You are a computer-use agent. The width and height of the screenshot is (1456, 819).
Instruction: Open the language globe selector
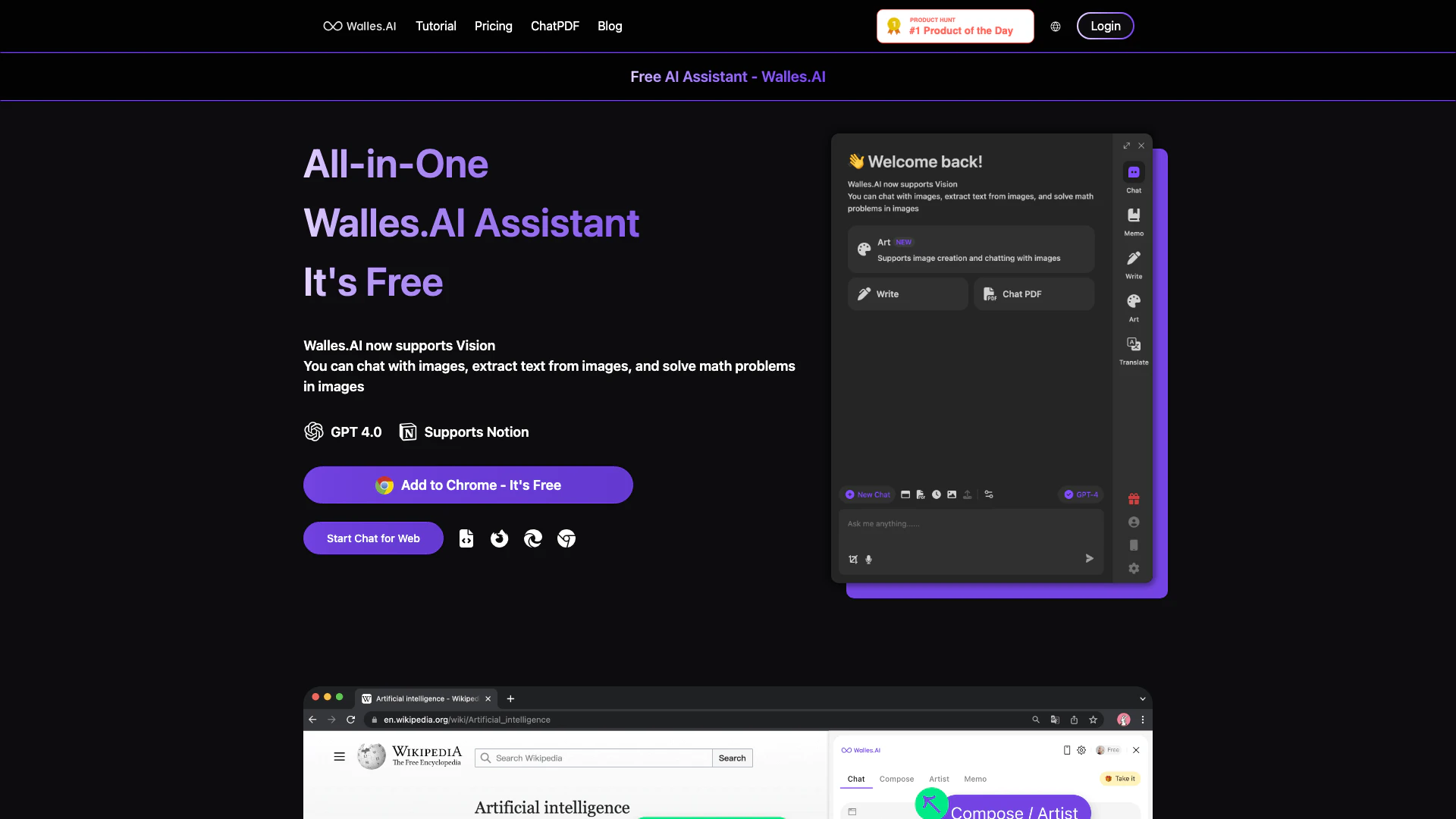click(x=1056, y=27)
